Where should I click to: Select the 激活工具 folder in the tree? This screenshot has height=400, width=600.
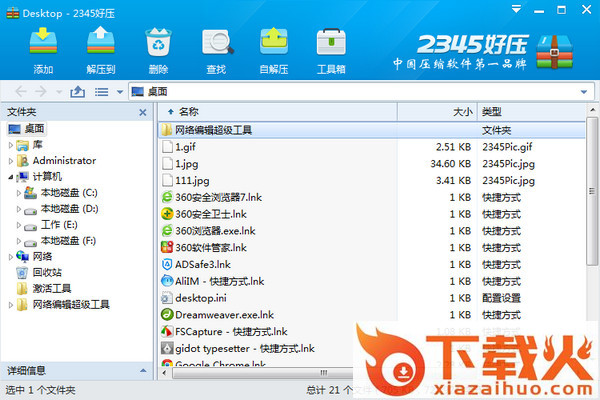52,289
